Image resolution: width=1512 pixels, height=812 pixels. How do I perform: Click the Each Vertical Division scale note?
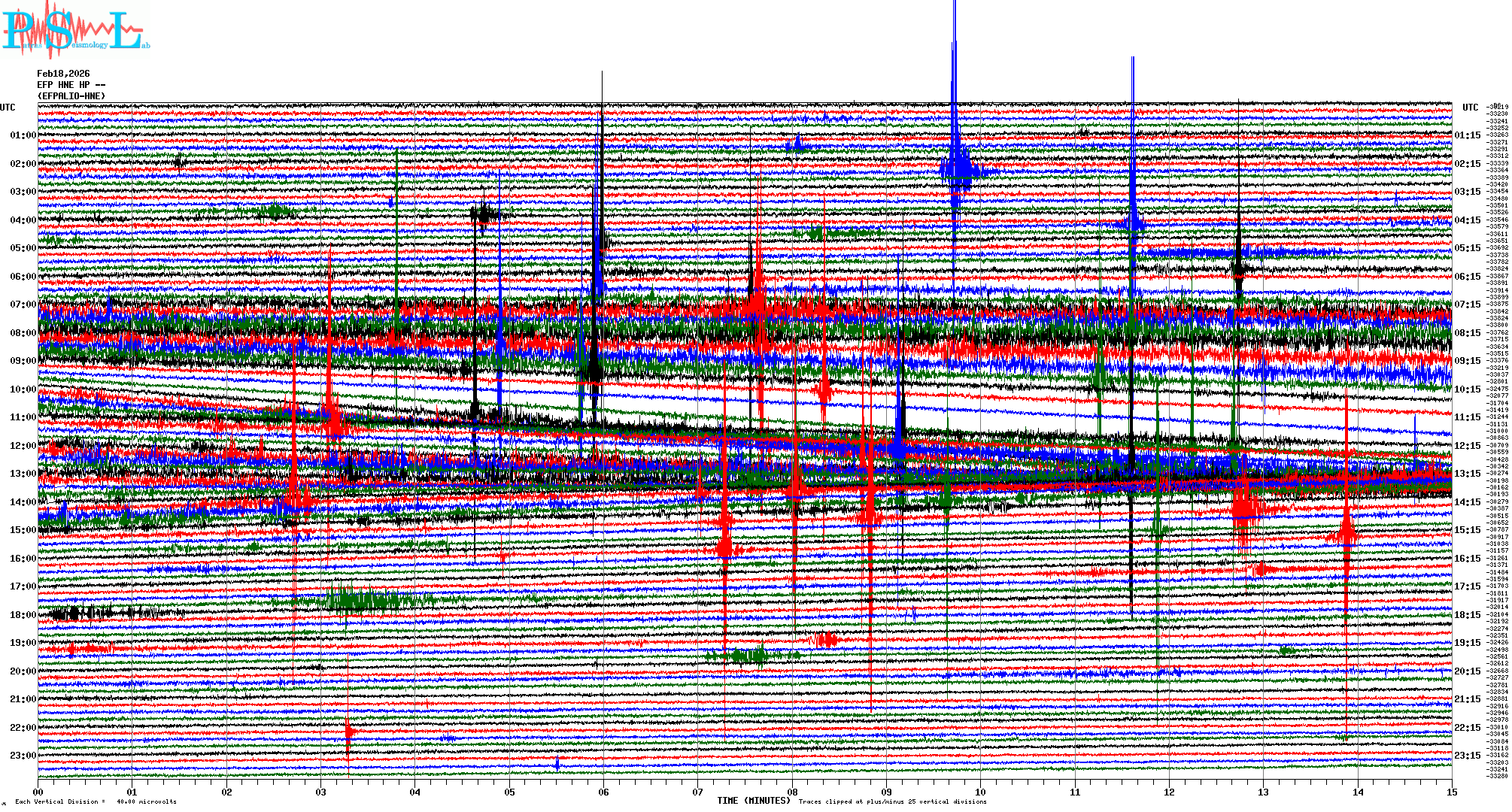tap(96, 801)
